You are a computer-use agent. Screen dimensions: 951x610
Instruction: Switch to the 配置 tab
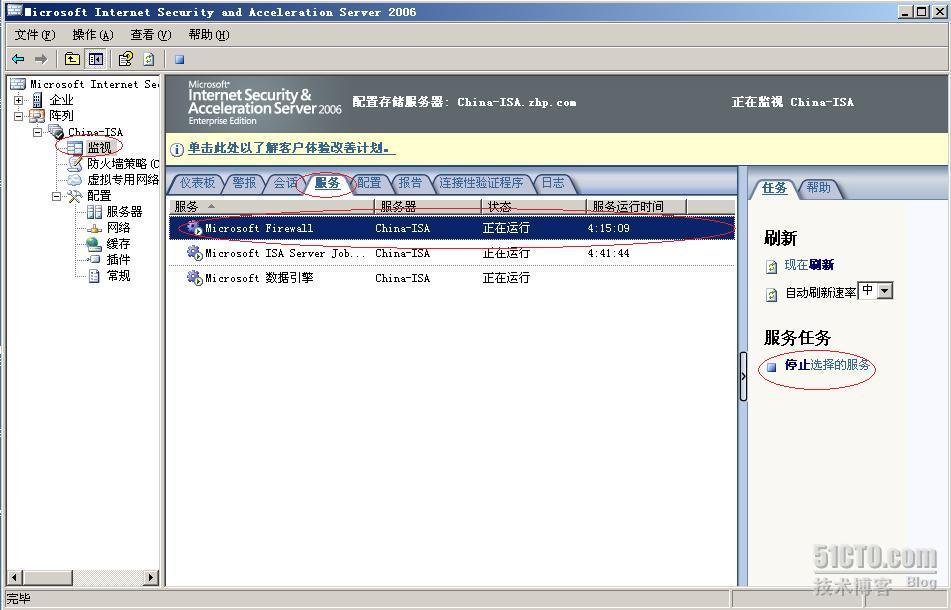click(369, 183)
